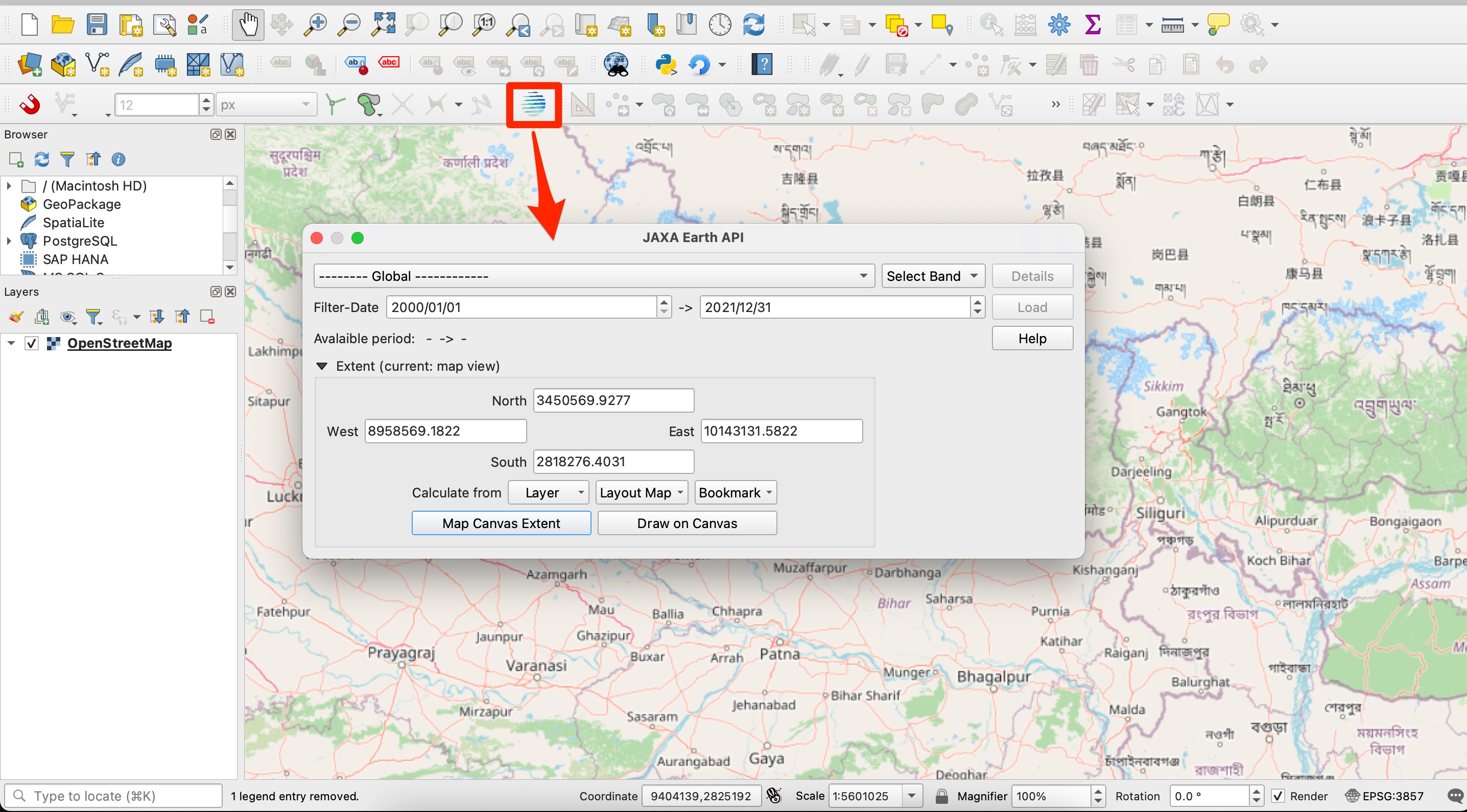
Task: Open the Global dataset dropdown
Action: (594, 276)
